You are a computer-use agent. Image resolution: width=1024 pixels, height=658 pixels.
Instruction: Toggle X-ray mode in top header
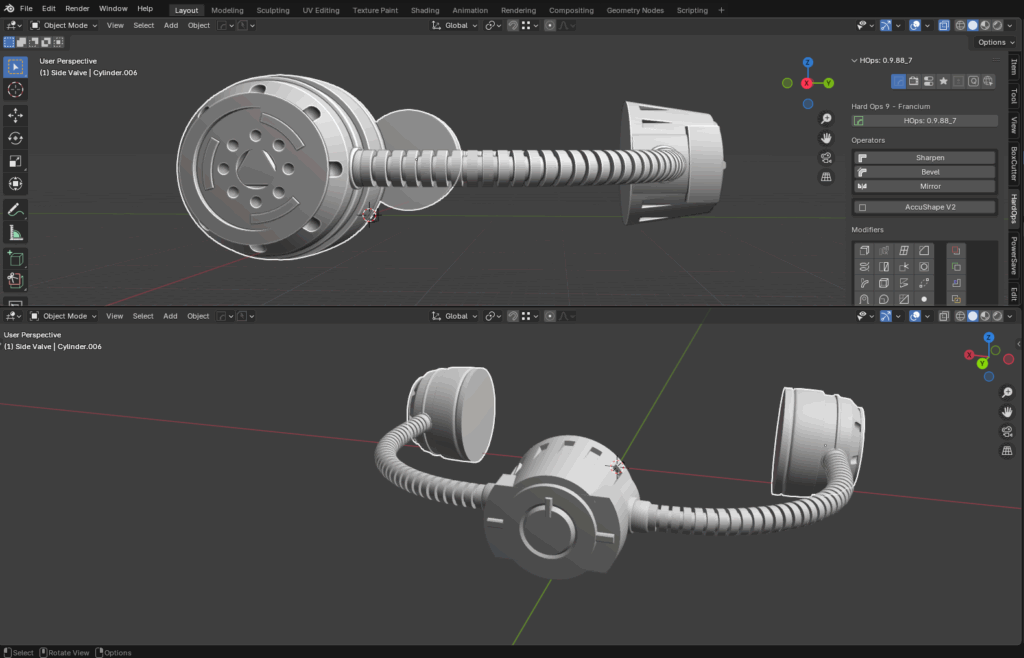pos(945,25)
